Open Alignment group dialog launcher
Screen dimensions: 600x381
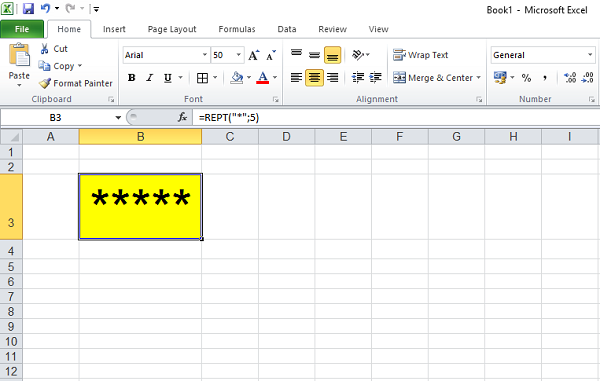[x=479, y=99]
